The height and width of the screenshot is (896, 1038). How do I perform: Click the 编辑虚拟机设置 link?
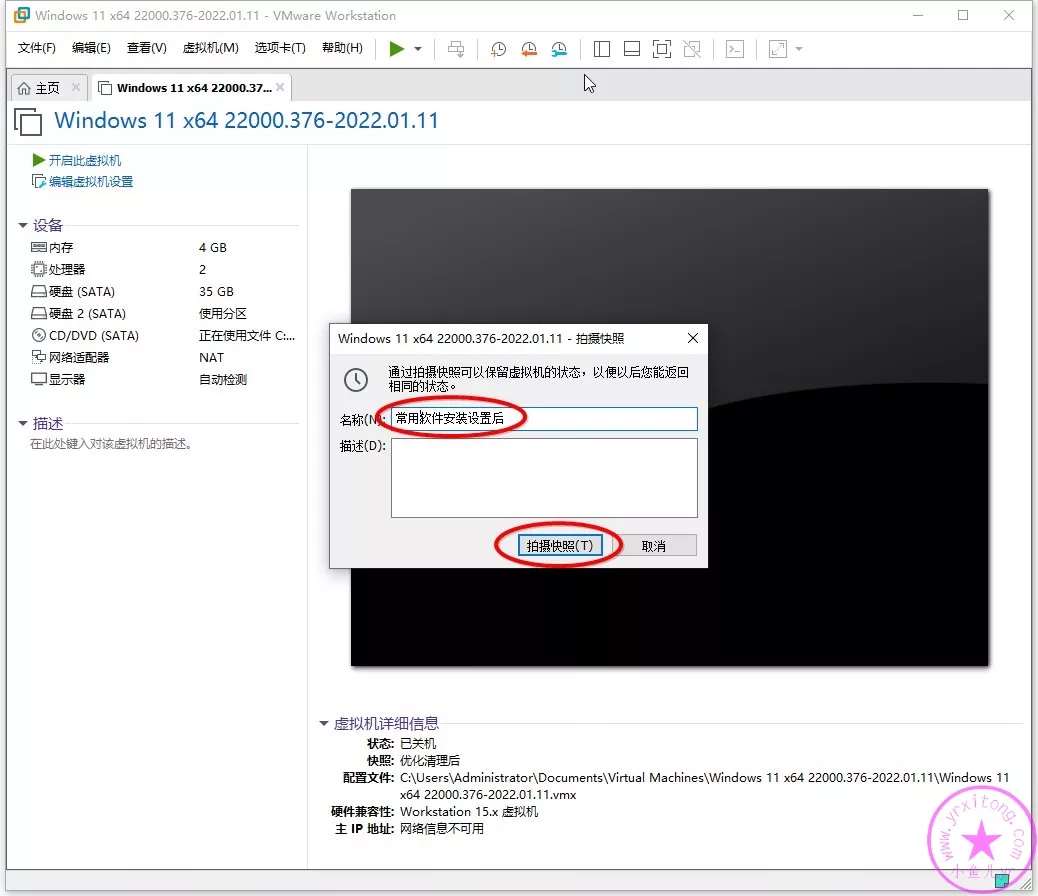pos(90,182)
